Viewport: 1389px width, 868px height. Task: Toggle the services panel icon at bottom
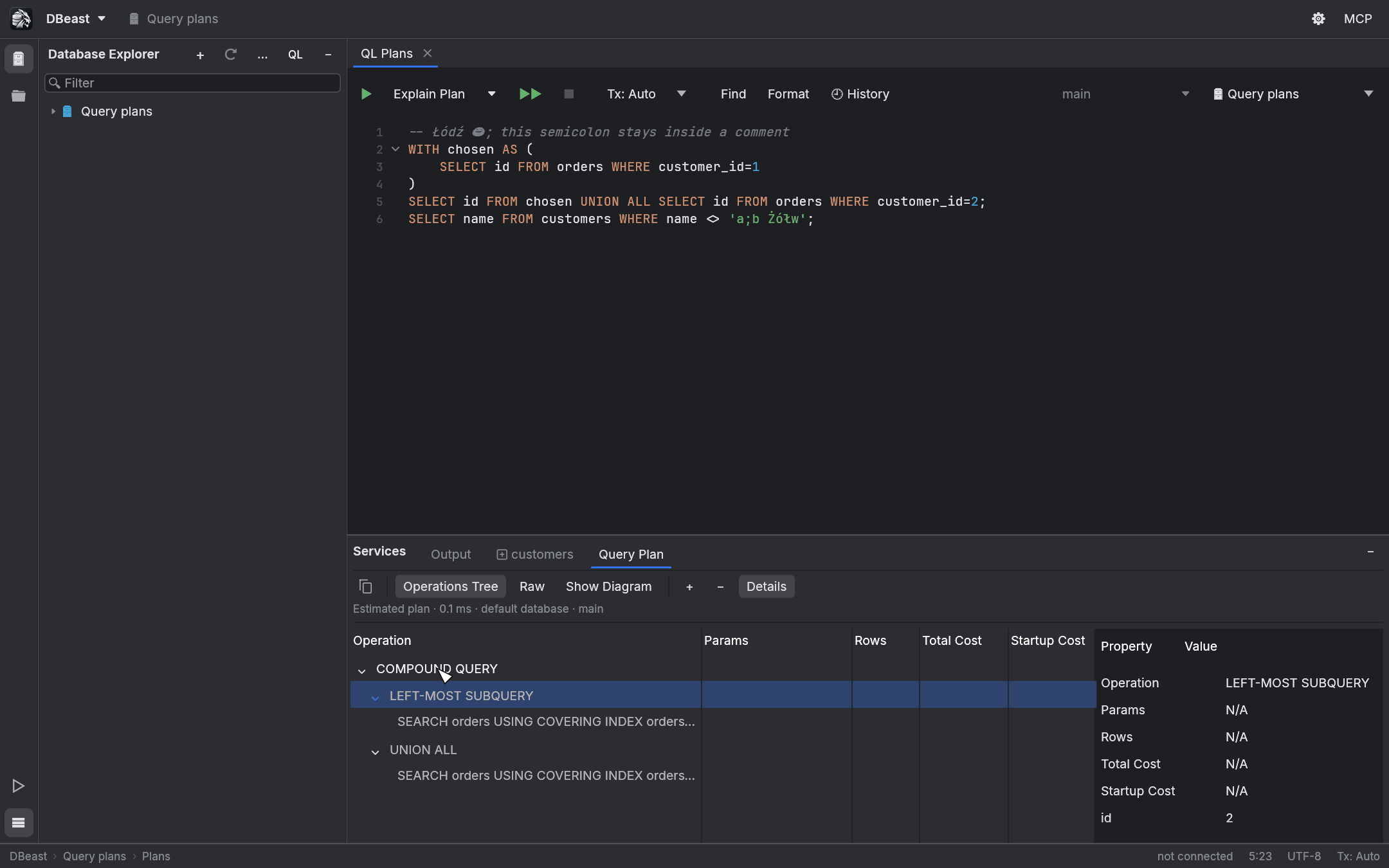click(19, 822)
